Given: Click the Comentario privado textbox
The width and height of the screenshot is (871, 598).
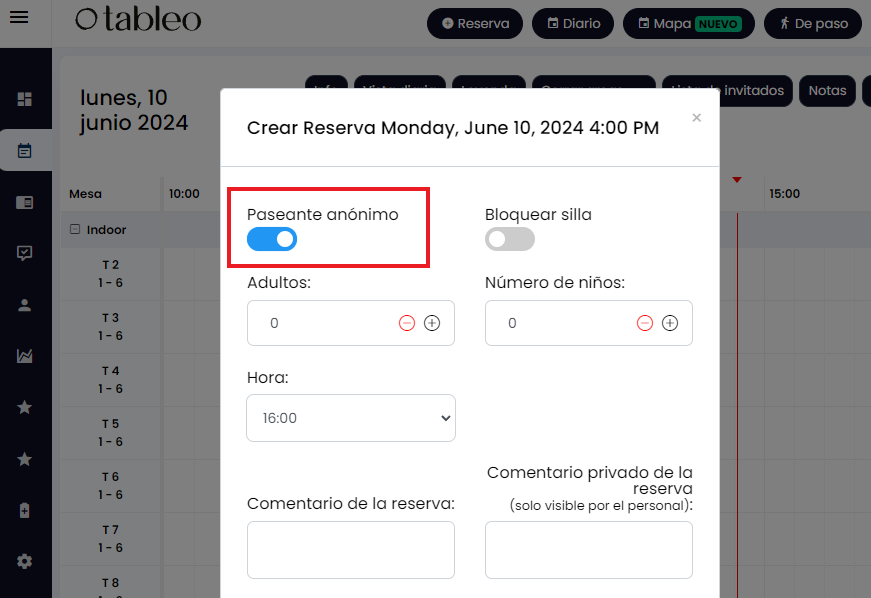Looking at the screenshot, I should click(589, 550).
